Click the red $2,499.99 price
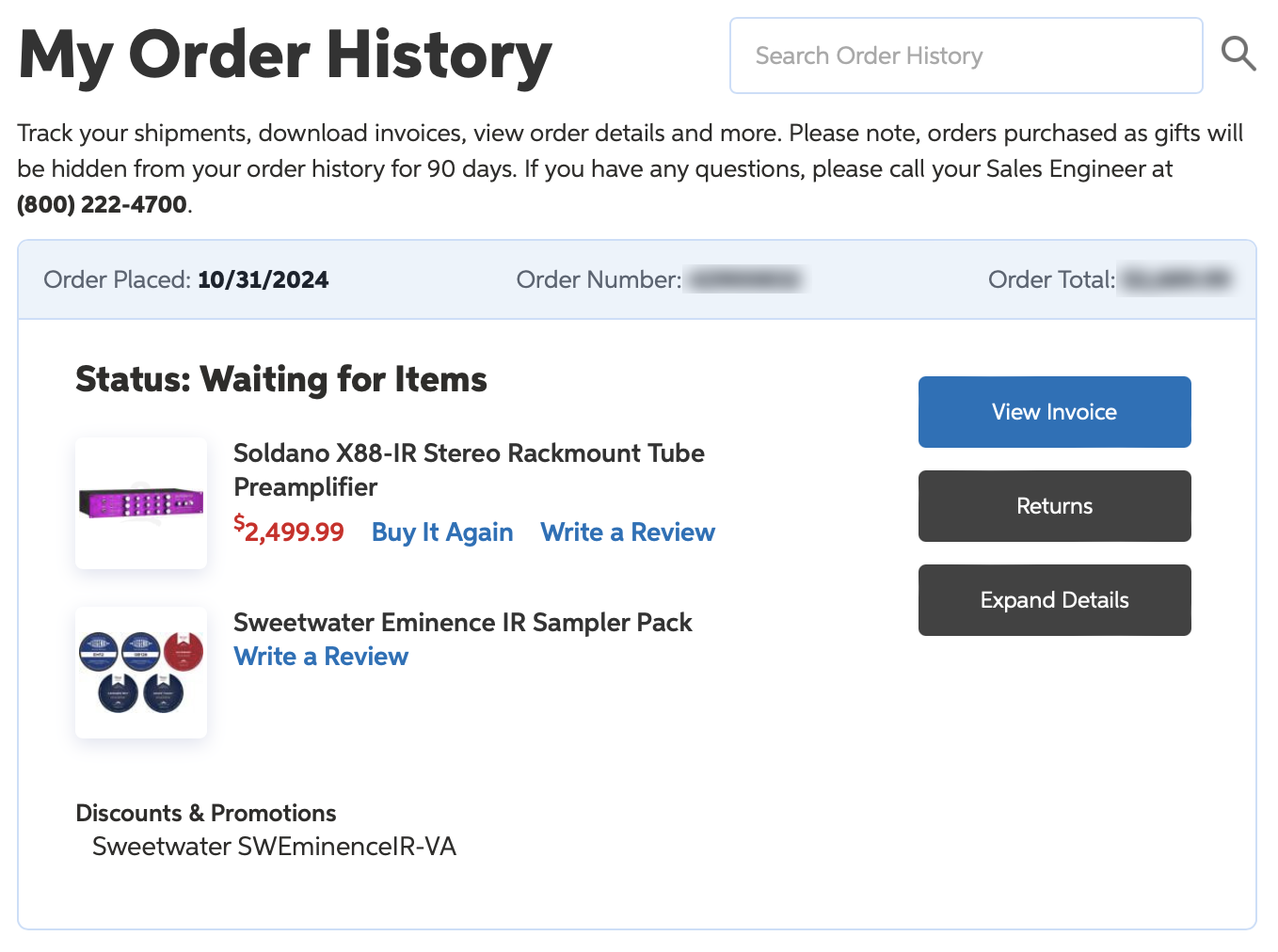 [x=289, y=531]
